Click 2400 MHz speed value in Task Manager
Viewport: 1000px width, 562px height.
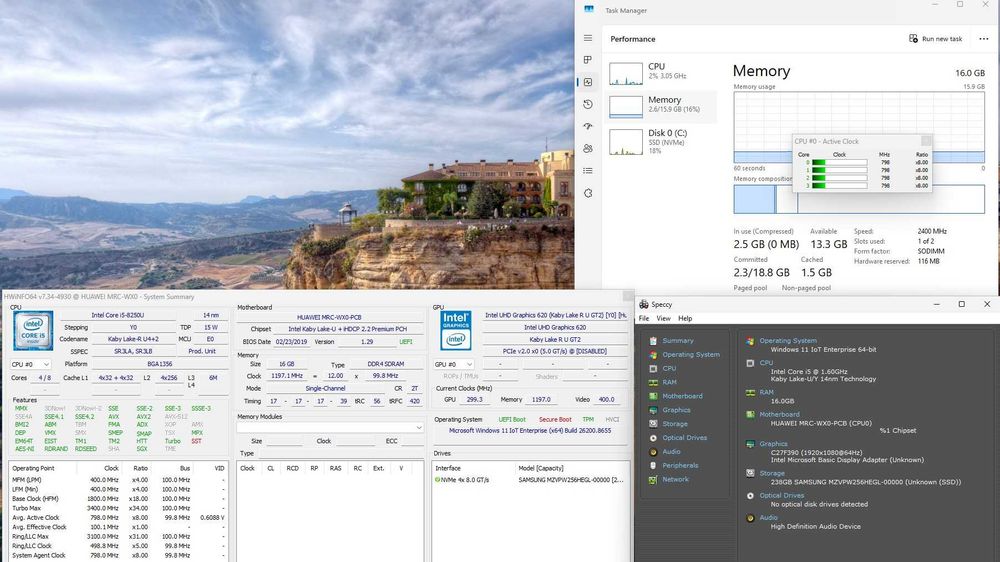click(x=932, y=232)
